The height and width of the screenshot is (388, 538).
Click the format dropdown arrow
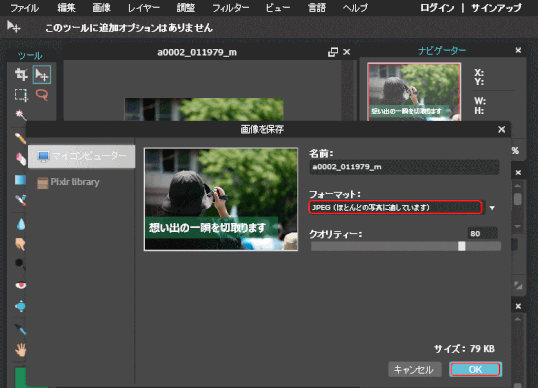pos(492,208)
